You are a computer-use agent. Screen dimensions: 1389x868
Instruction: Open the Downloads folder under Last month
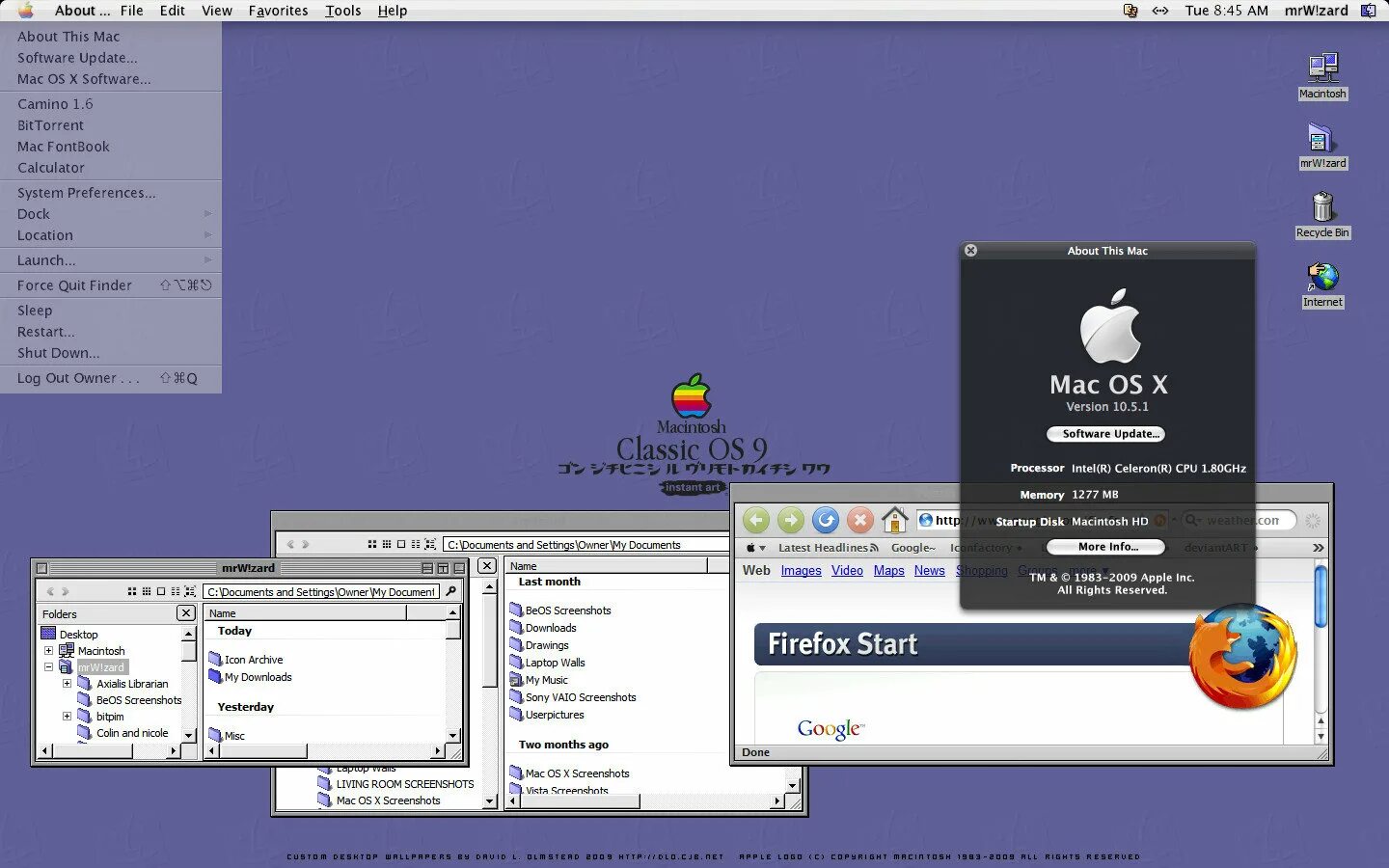543,628
